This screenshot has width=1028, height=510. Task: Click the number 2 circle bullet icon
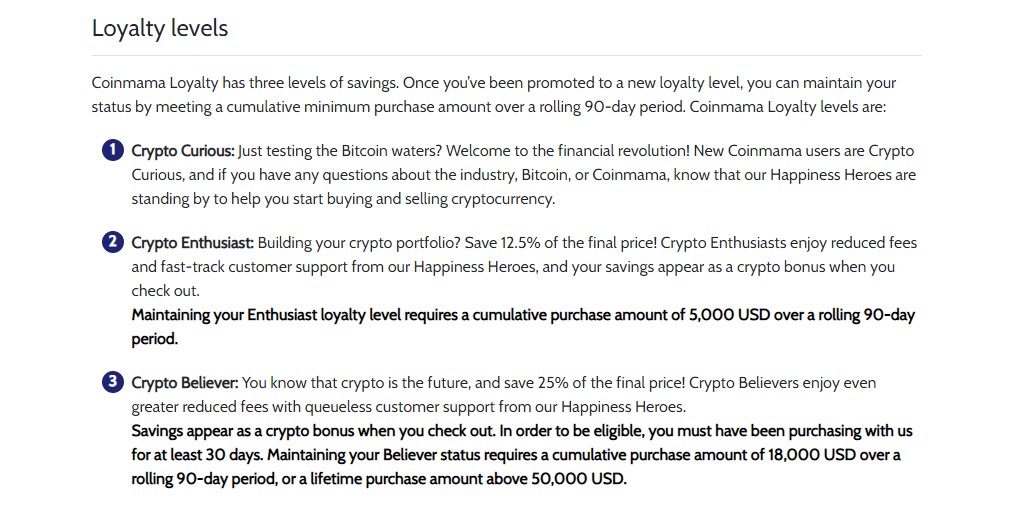click(x=113, y=242)
